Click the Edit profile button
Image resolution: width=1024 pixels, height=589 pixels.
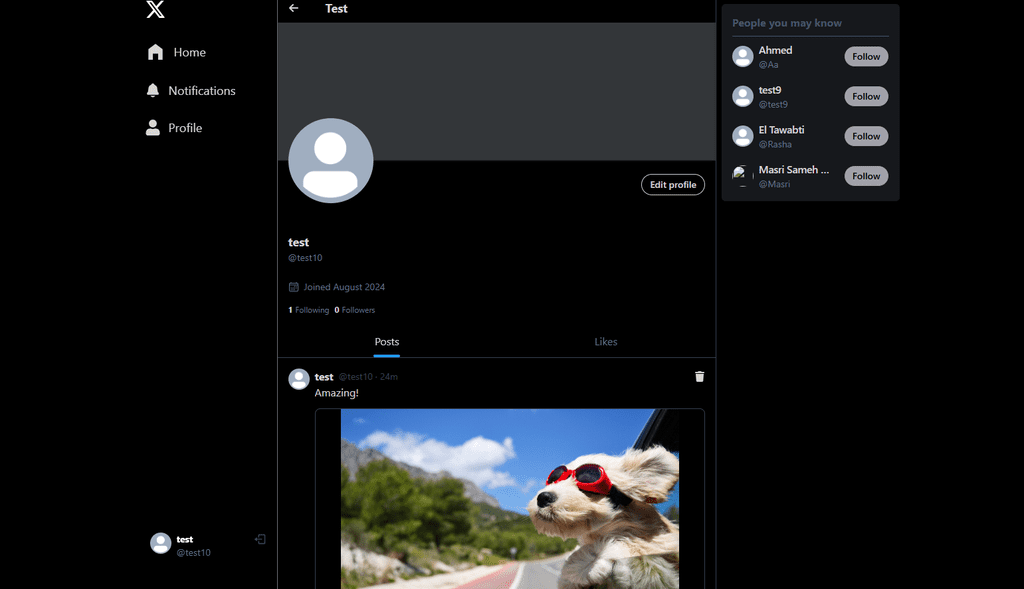[x=673, y=185]
